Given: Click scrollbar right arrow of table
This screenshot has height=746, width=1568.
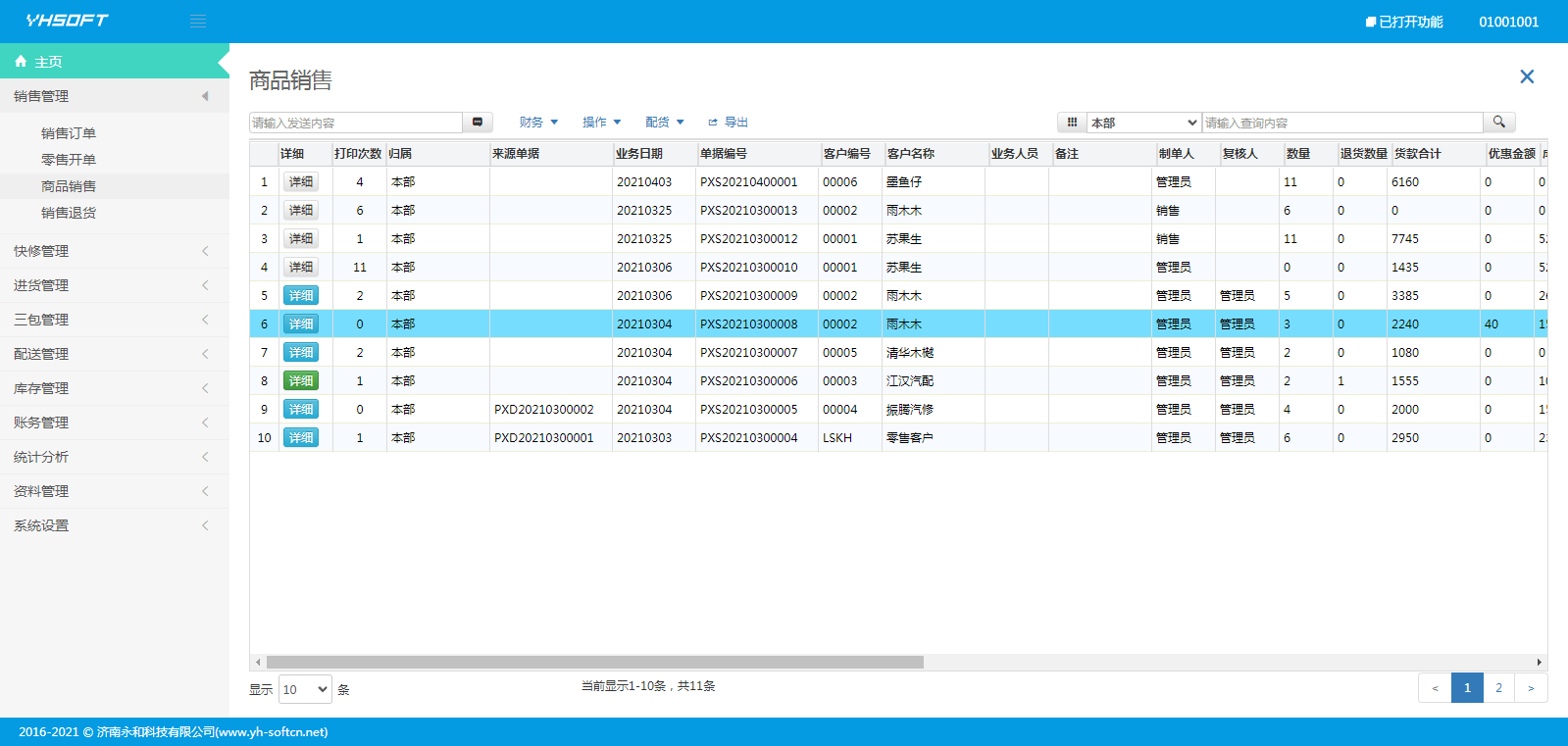Looking at the screenshot, I should point(1540,662).
